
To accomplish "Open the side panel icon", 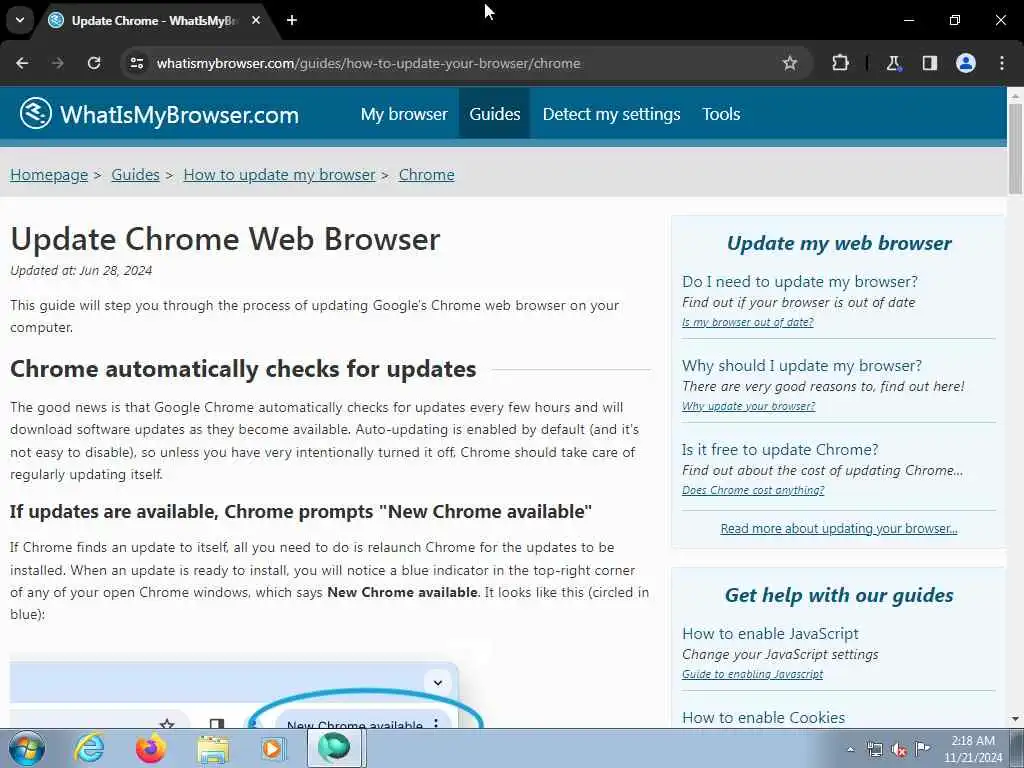I will point(930,63).
